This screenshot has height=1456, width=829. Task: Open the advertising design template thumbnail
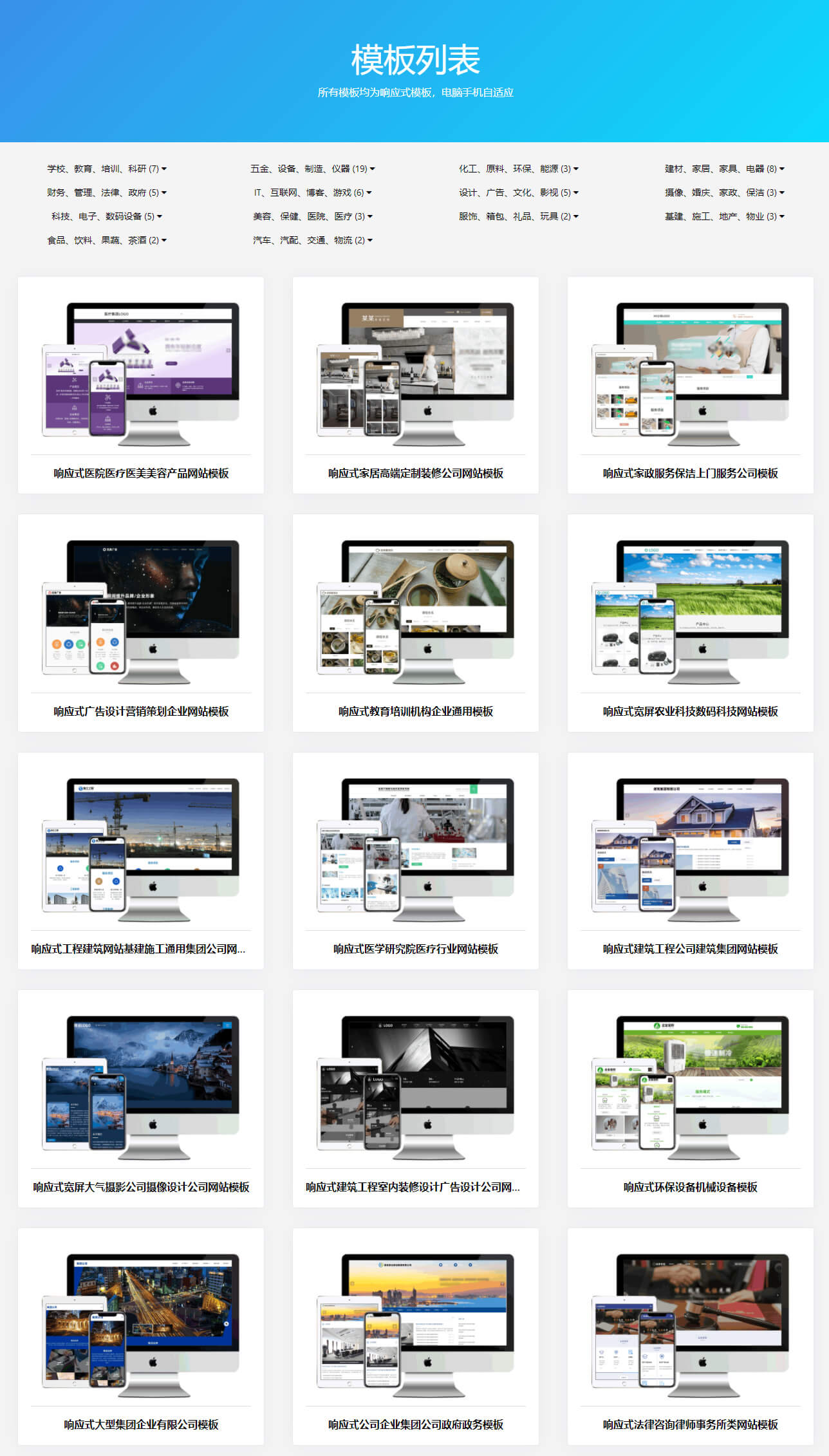(141, 611)
